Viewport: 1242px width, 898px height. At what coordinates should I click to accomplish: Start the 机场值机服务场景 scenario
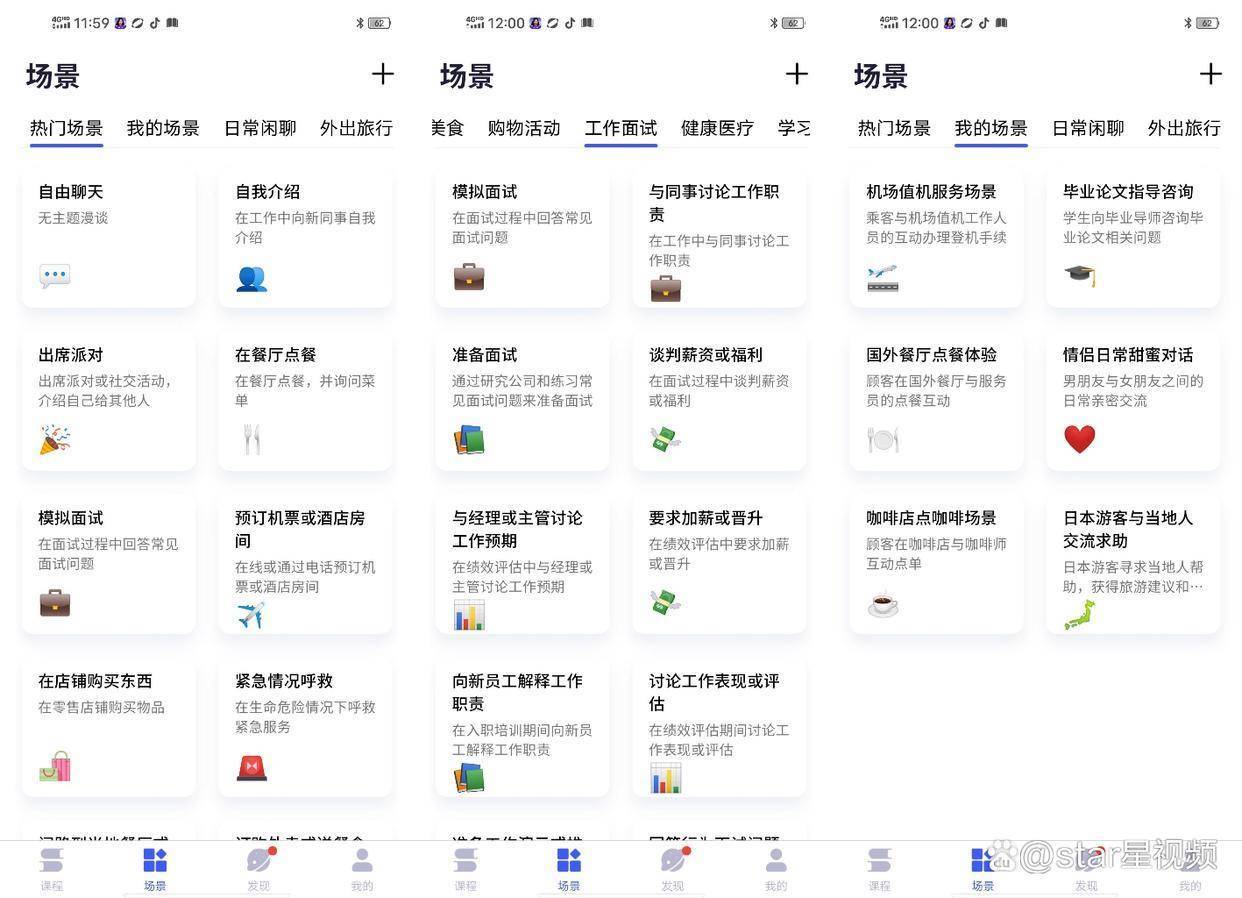click(936, 237)
